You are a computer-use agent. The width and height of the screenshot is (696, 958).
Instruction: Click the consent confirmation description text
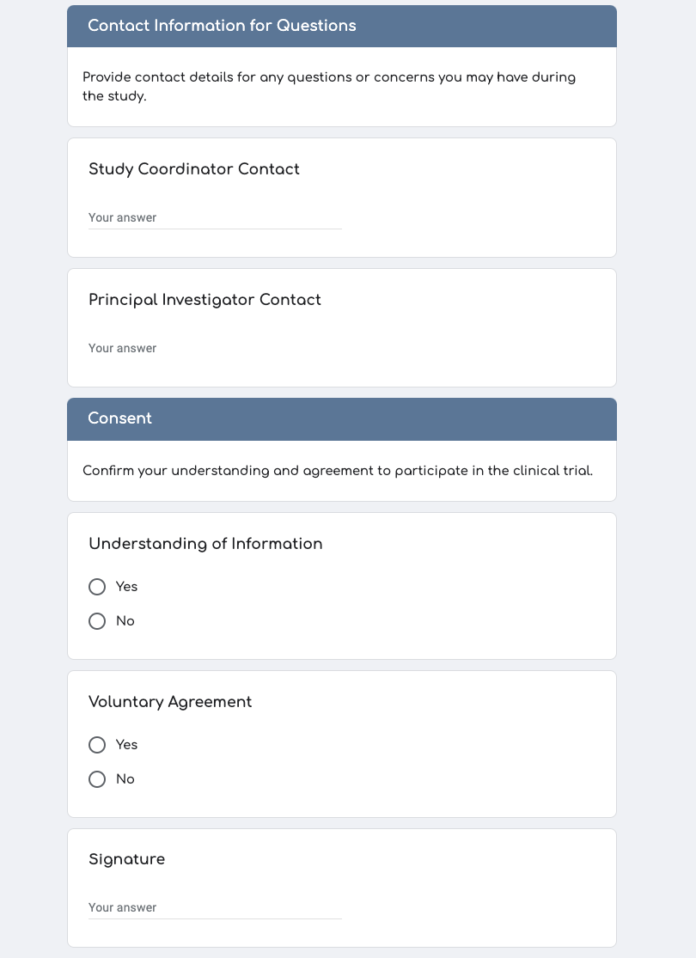[x=338, y=470]
